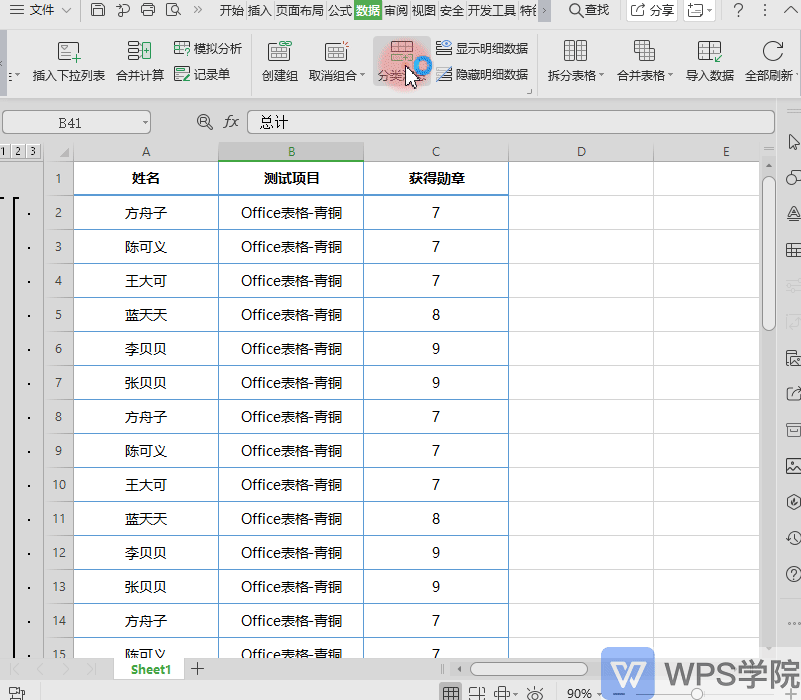Open the 文件 menu
801x700 pixels.
coord(41,10)
